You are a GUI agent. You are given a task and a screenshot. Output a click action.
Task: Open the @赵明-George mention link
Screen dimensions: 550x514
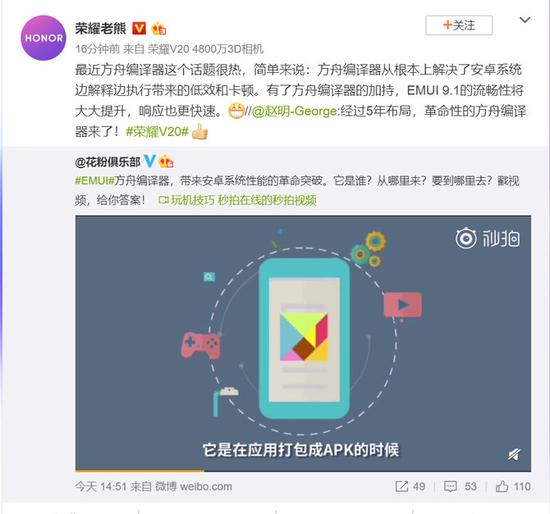[294, 112]
